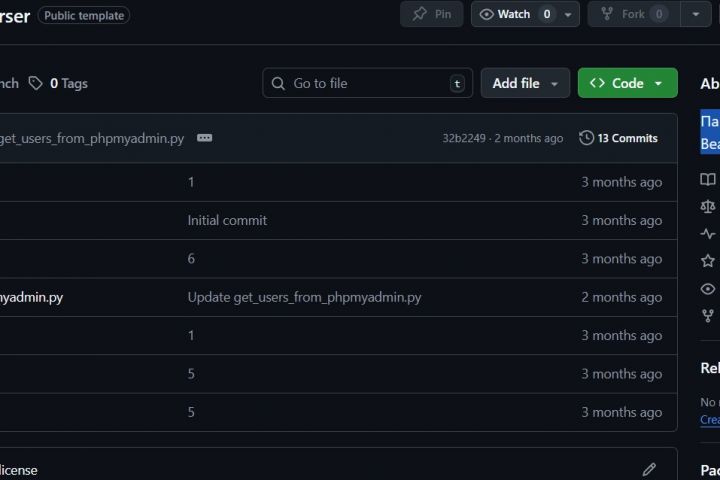Open commit hash 32b2249
Image resolution: width=720 pixels, height=480 pixels.
tap(464, 138)
